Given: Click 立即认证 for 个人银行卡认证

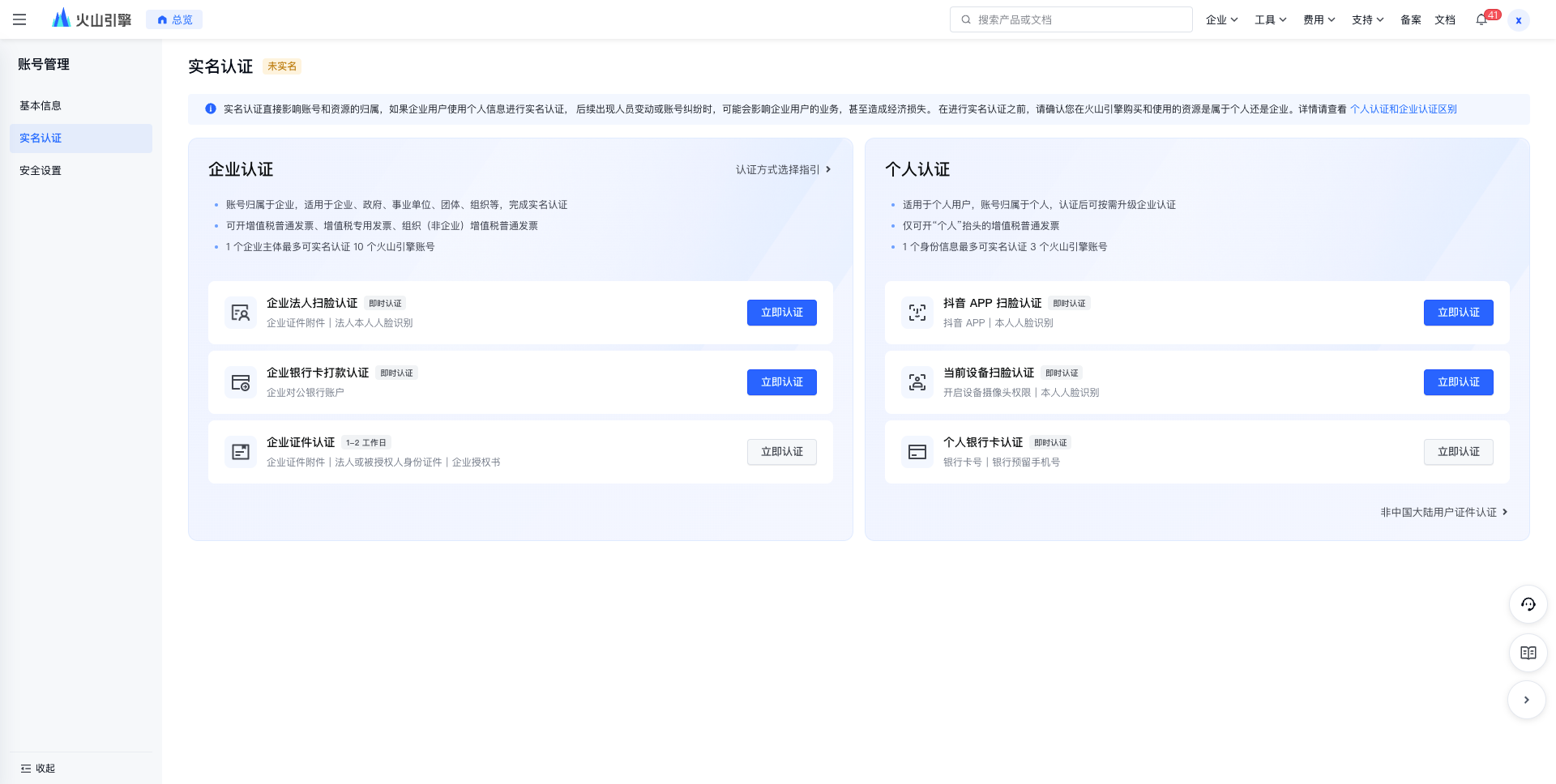Looking at the screenshot, I should [x=1459, y=452].
